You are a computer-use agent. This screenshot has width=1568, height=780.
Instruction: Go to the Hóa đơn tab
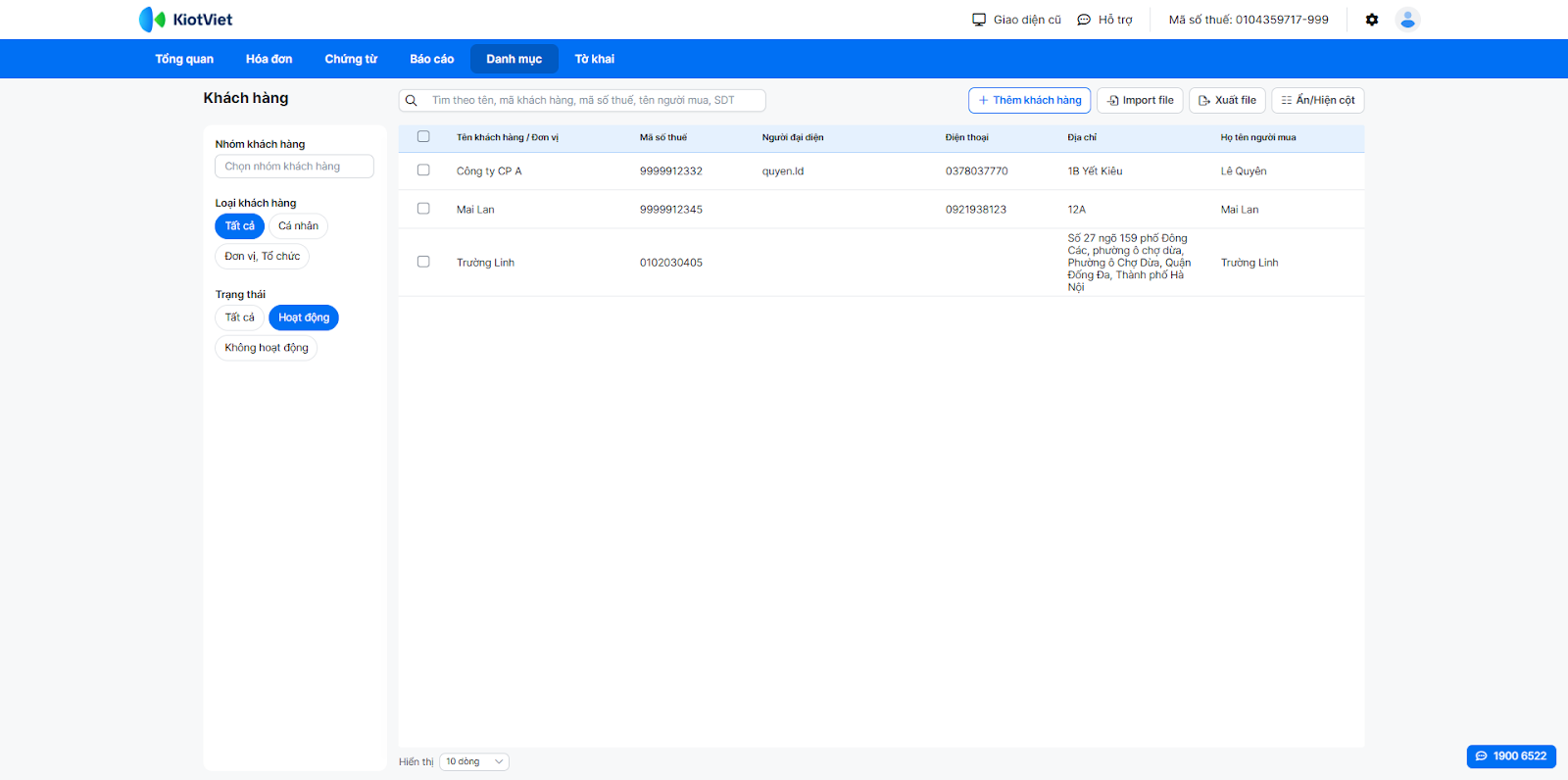click(x=269, y=59)
